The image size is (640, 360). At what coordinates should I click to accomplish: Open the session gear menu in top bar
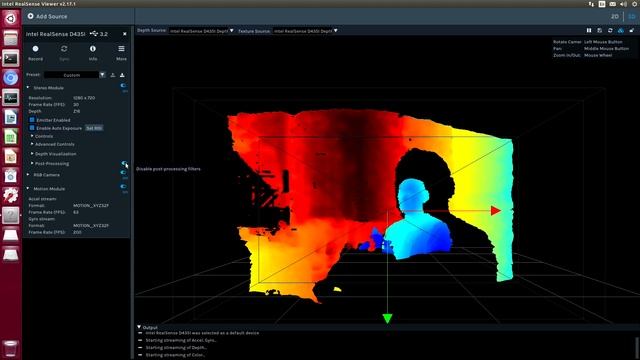pos(635,4)
